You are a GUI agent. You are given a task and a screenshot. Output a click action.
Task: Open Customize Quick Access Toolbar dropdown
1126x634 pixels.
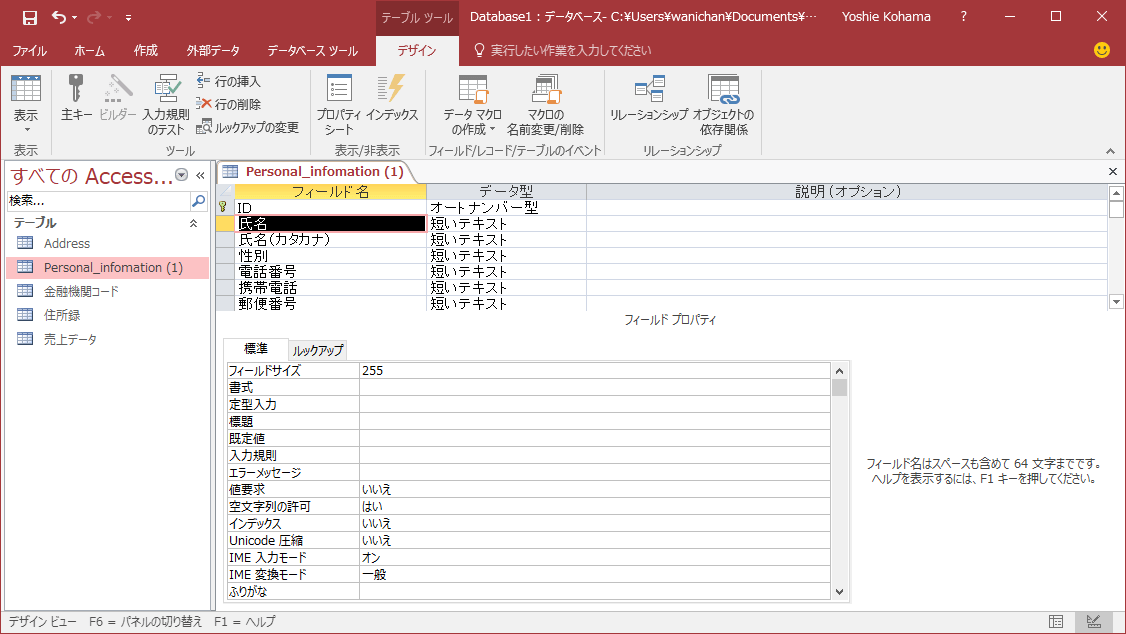pos(129,18)
